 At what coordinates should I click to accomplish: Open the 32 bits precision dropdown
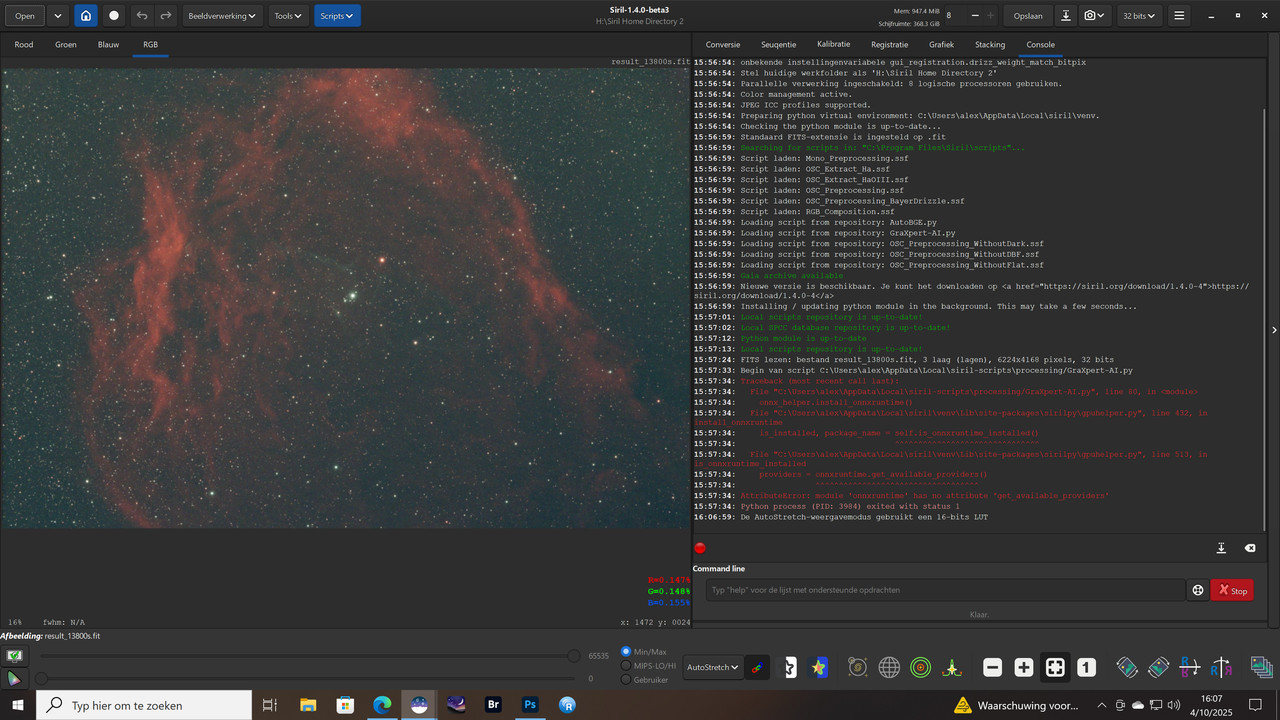click(x=1139, y=15)
